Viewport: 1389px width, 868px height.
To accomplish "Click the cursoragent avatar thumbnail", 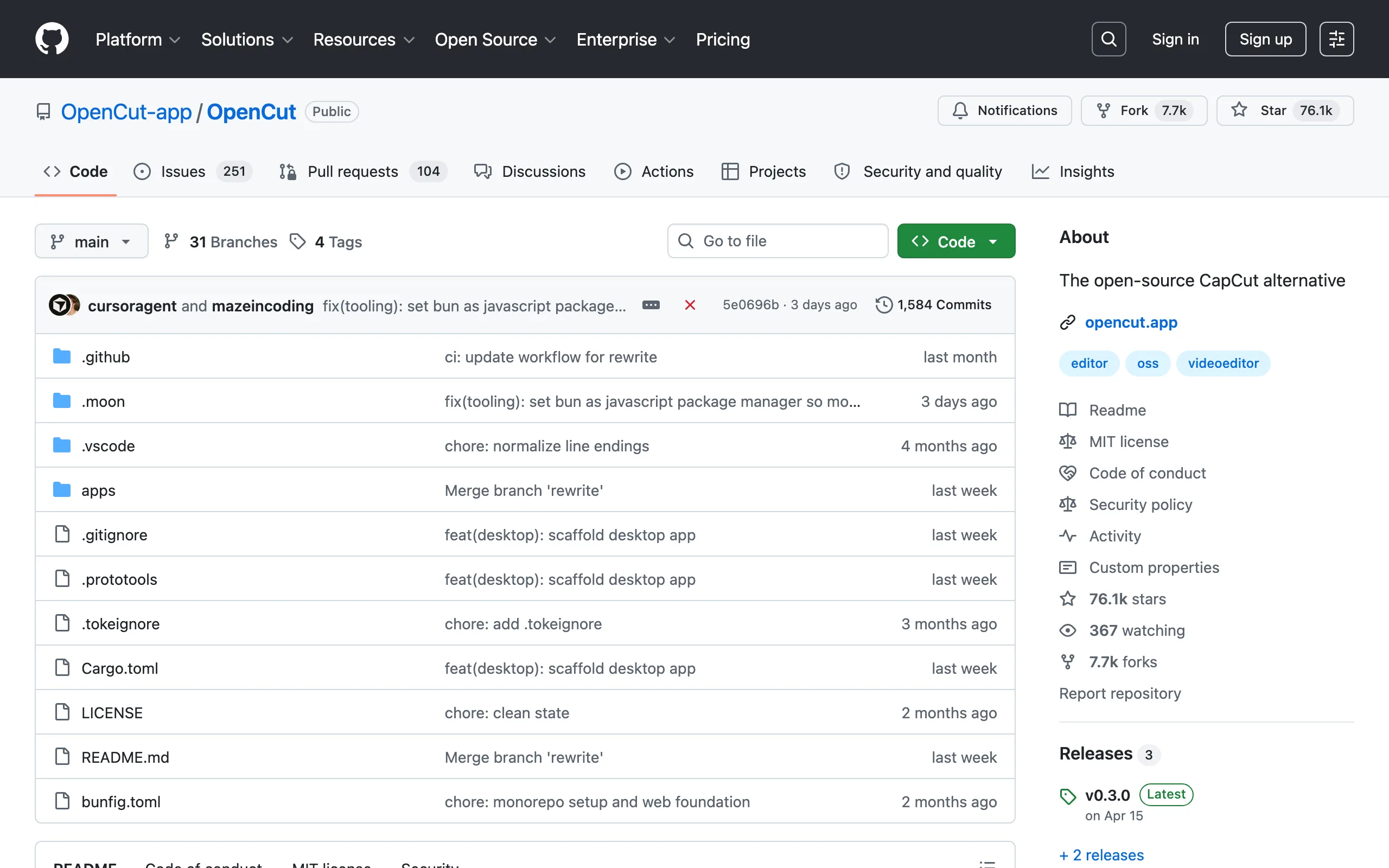I will [x=59, y=305].
